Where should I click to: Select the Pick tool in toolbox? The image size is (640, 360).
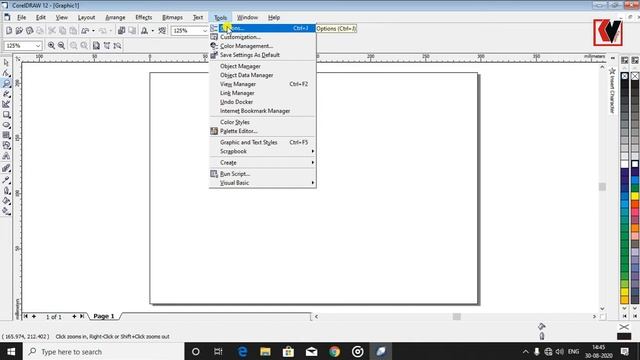pos(6,62)
